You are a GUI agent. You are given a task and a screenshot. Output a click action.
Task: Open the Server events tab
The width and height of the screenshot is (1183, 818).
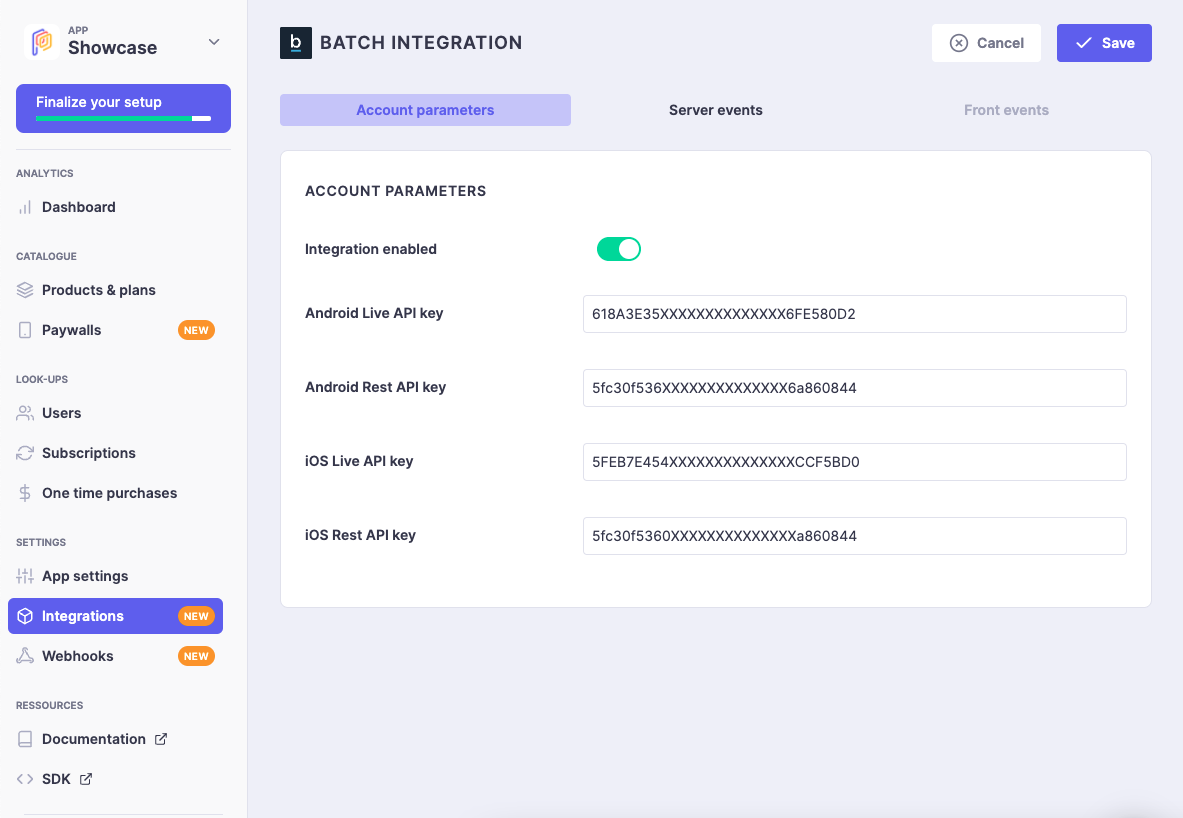[716, 110]
